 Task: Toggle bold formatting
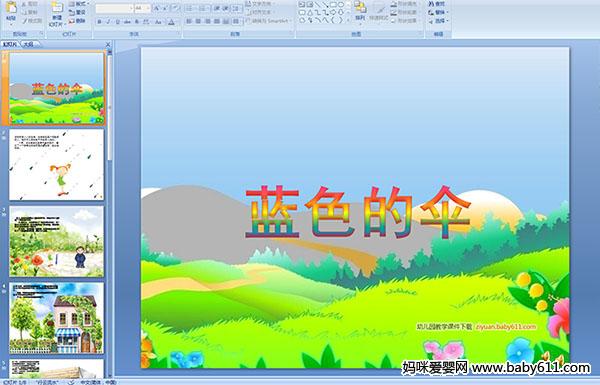(x=99, y=22)
